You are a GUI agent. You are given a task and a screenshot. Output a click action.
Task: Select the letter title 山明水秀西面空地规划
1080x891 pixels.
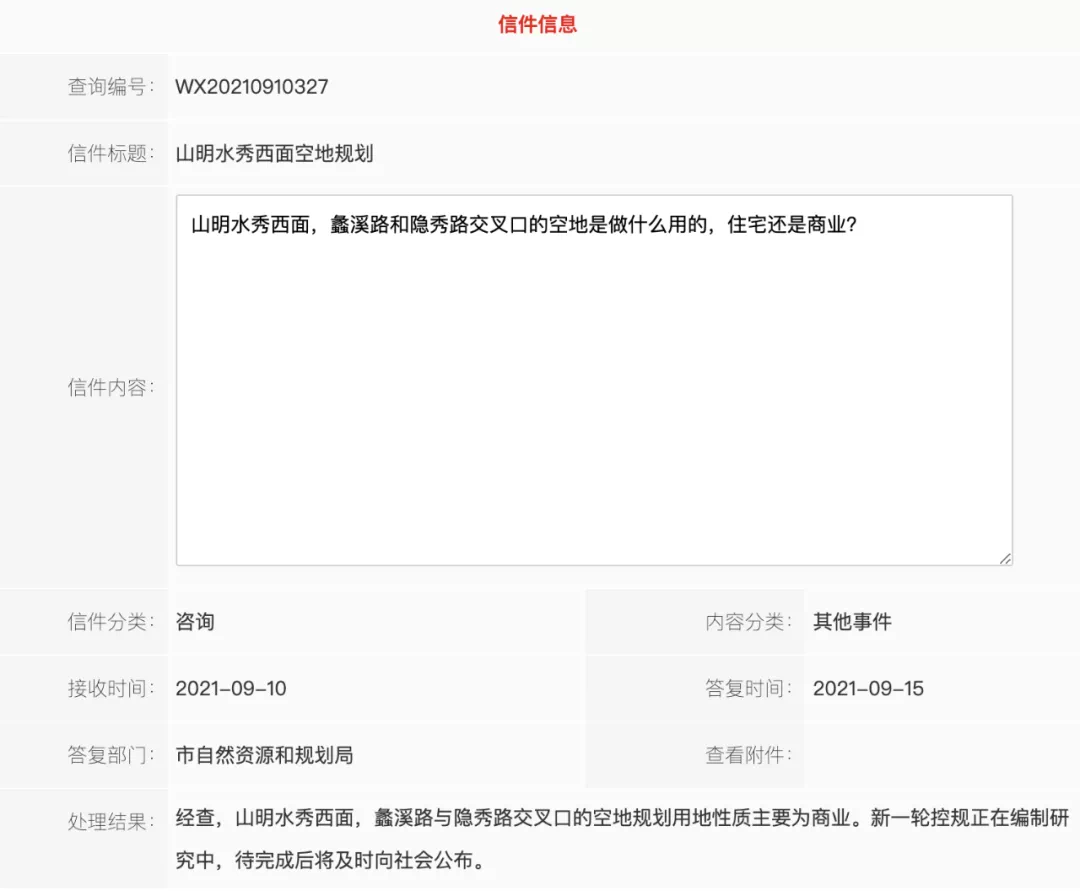pyautogui.click(x=275, y=154)
